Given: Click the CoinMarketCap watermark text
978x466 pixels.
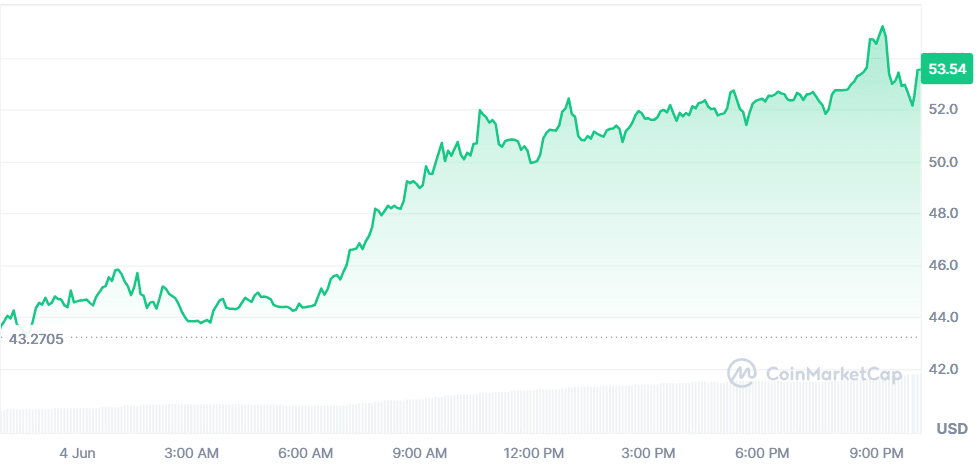Looking at the screenshot, I should point(833,375).
